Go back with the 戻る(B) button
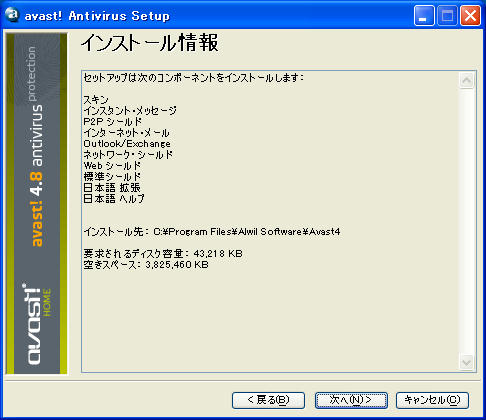Screen dimensions: 486x420 click(268, 400)
